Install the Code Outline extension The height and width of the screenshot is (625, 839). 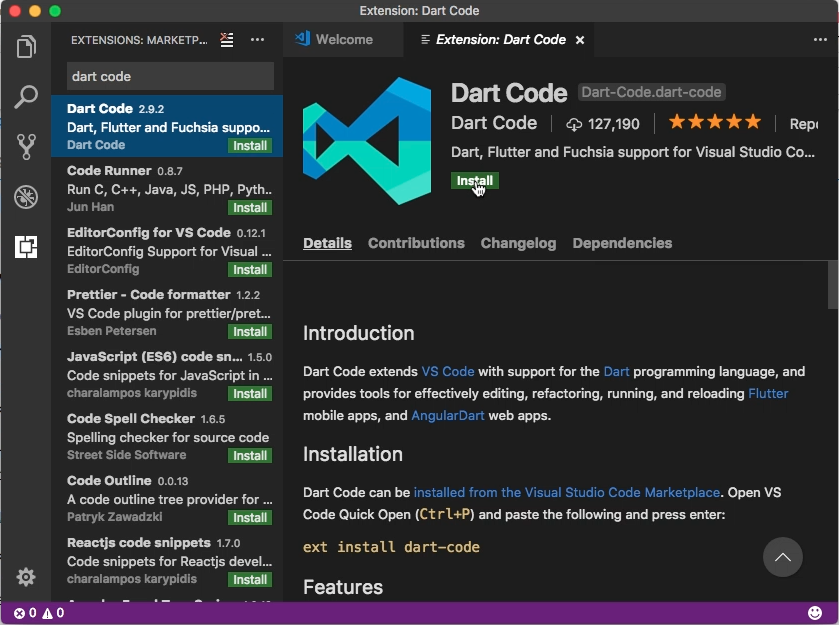click(x=250, y=518)
